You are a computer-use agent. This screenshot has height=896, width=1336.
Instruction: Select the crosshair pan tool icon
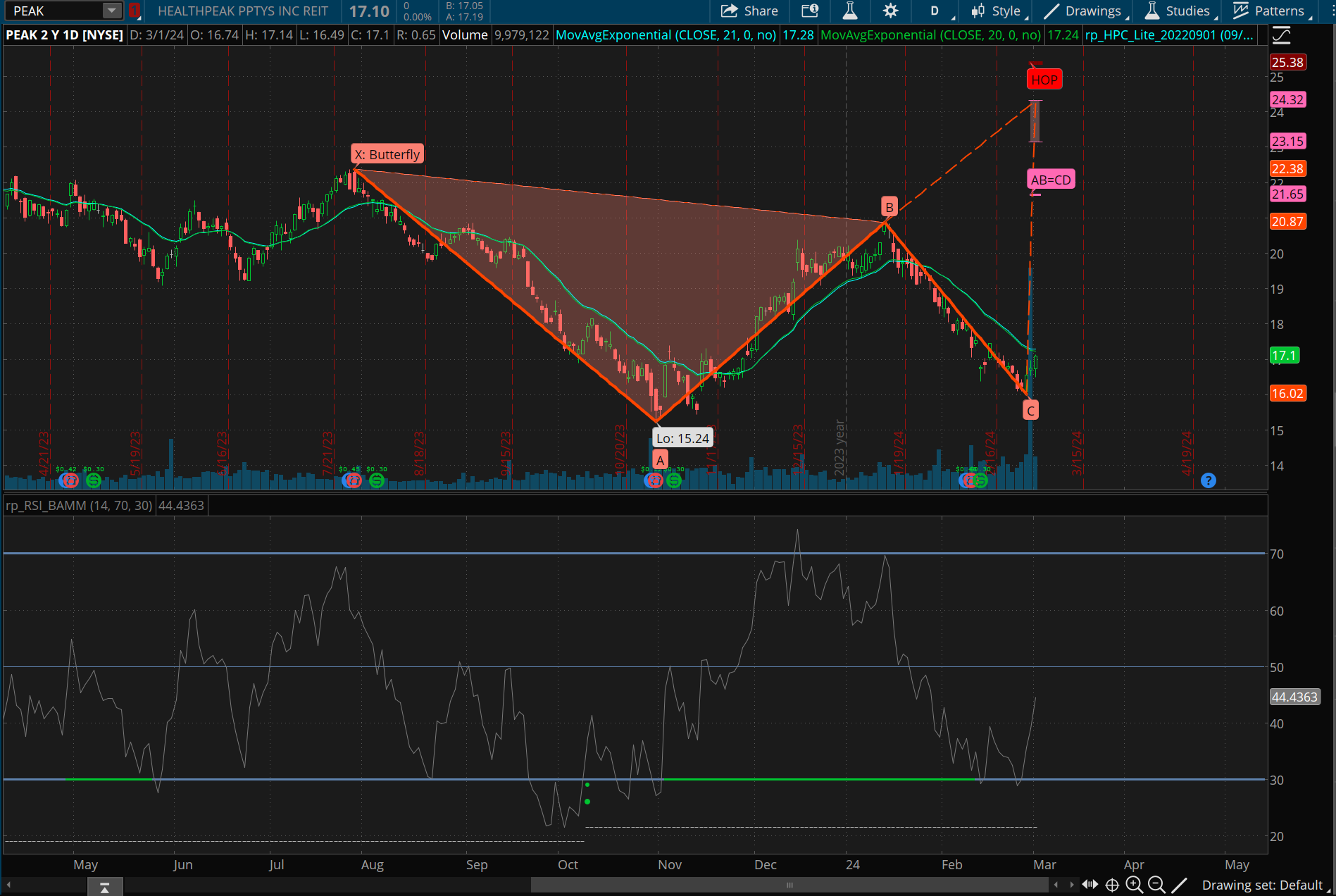[x=1112, y=885]
